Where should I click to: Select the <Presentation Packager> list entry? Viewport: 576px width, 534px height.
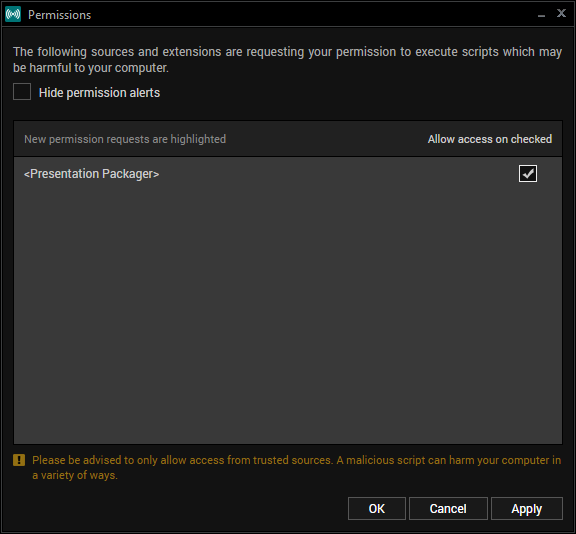point(288,173)
